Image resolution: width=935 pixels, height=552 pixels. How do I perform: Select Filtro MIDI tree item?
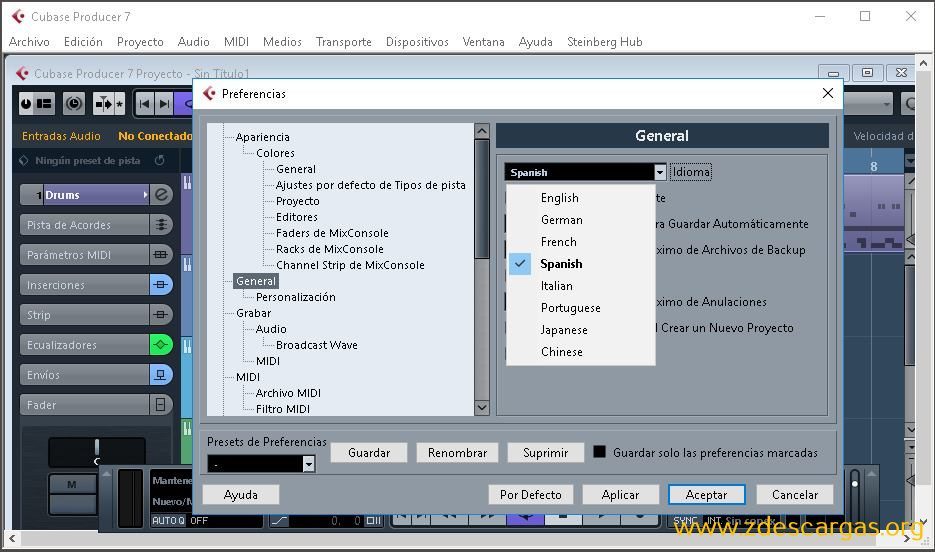[283, 409]
